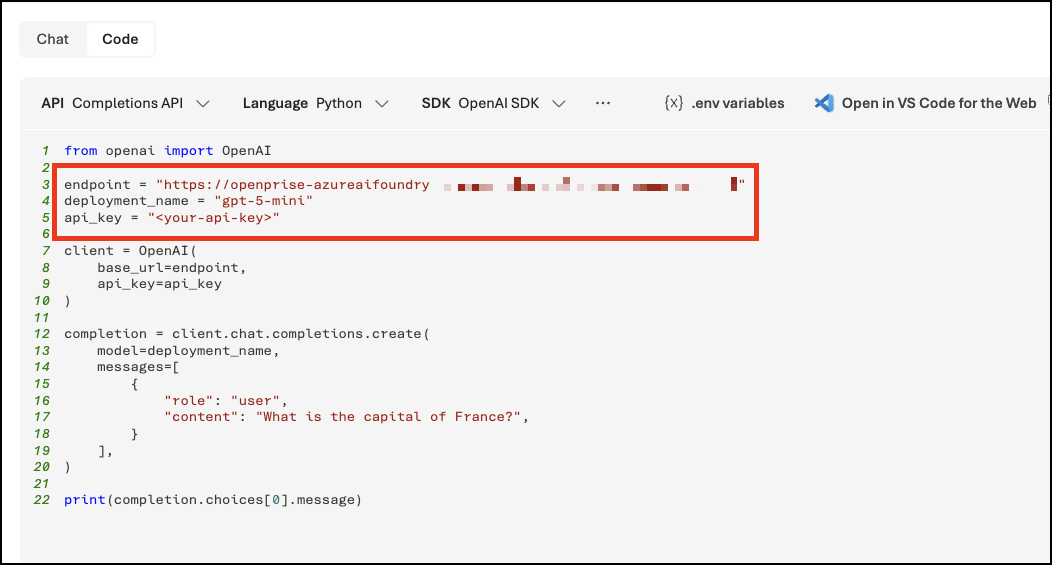Screen dimensions: 1052x565
Task: Click line number 7 in the gutter
Action: pyautogui.click(x=46, y=251)
